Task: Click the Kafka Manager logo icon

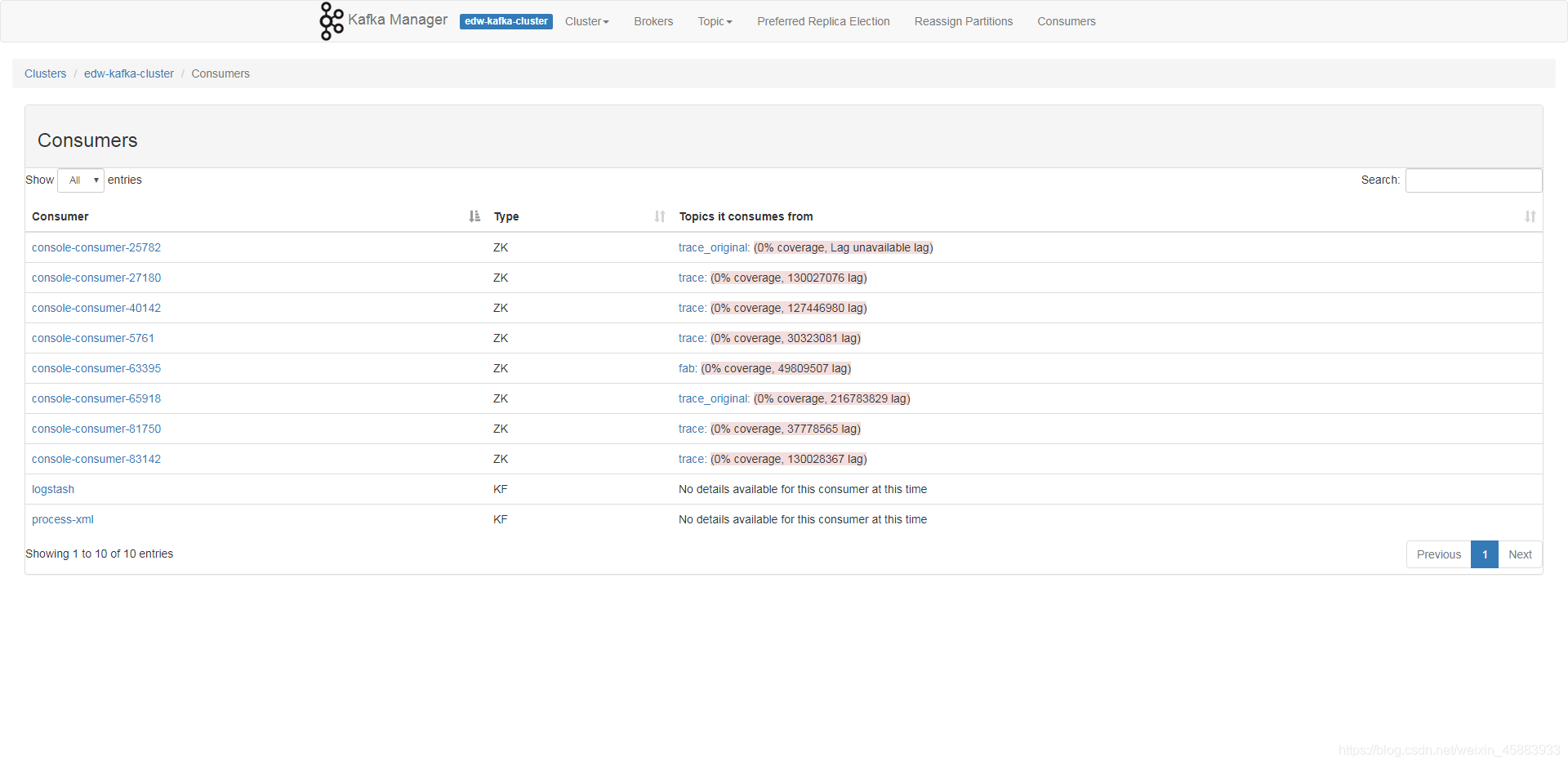Action: 332,21
